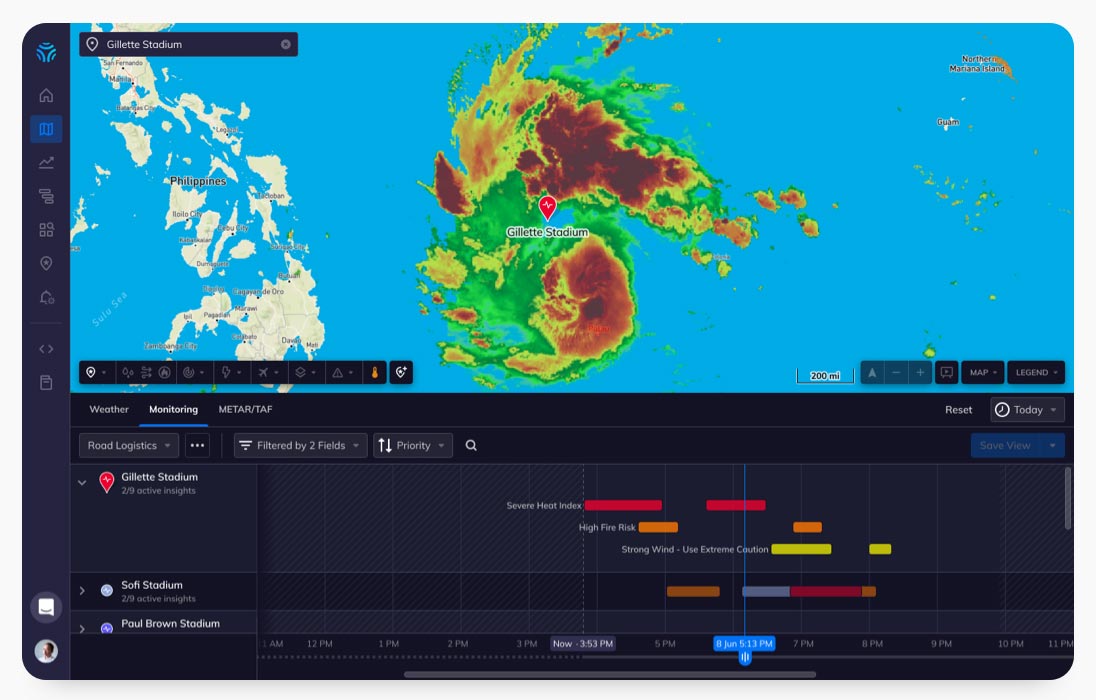Viewport: 1096px width, 700px height.
Task: Select the map view sidebar icon
Action: coord(46,129)
